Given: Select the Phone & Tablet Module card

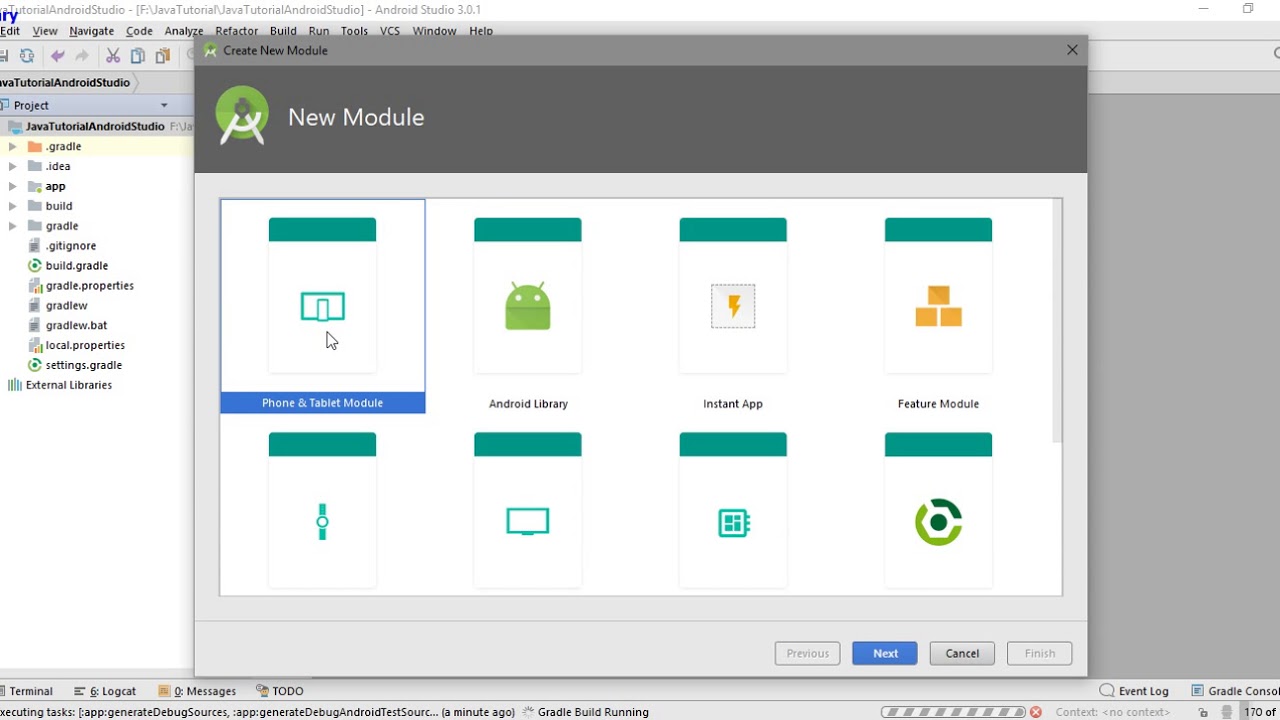Looking at the screenshot, I should [322, 306].
